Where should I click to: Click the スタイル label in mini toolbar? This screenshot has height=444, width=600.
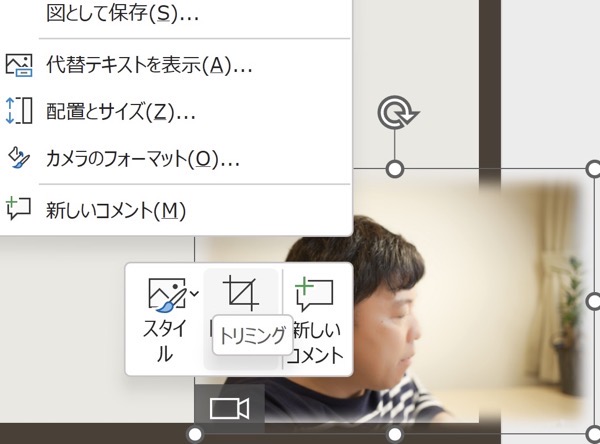(x=165, y=340)
